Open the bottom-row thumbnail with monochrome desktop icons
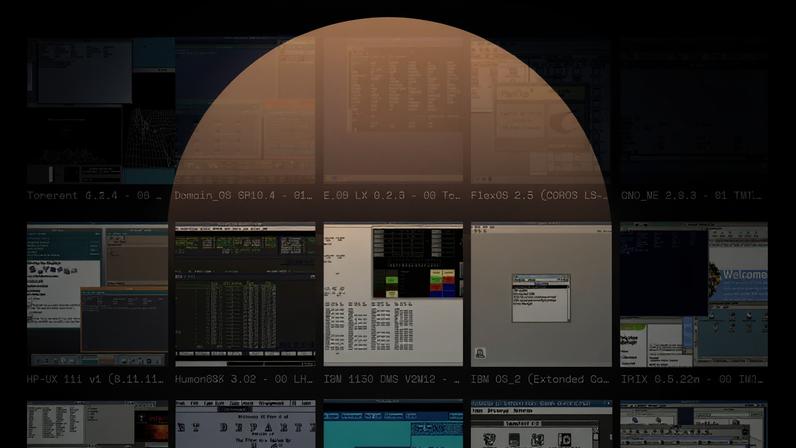796x448 pixels. (x=541, y=424)
